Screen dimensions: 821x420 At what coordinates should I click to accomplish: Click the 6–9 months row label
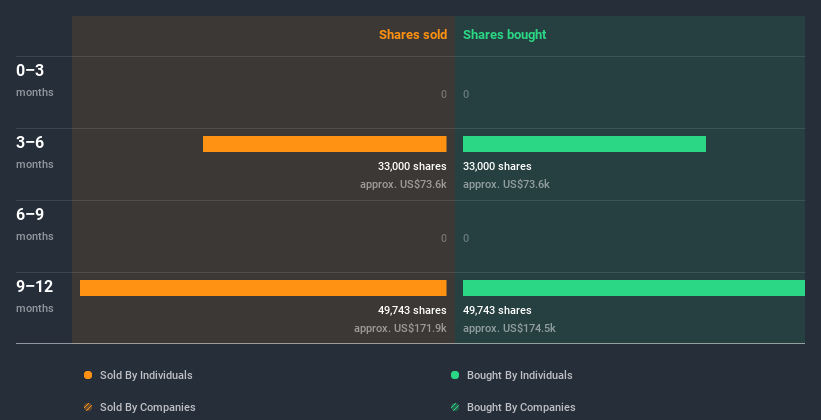35,224
